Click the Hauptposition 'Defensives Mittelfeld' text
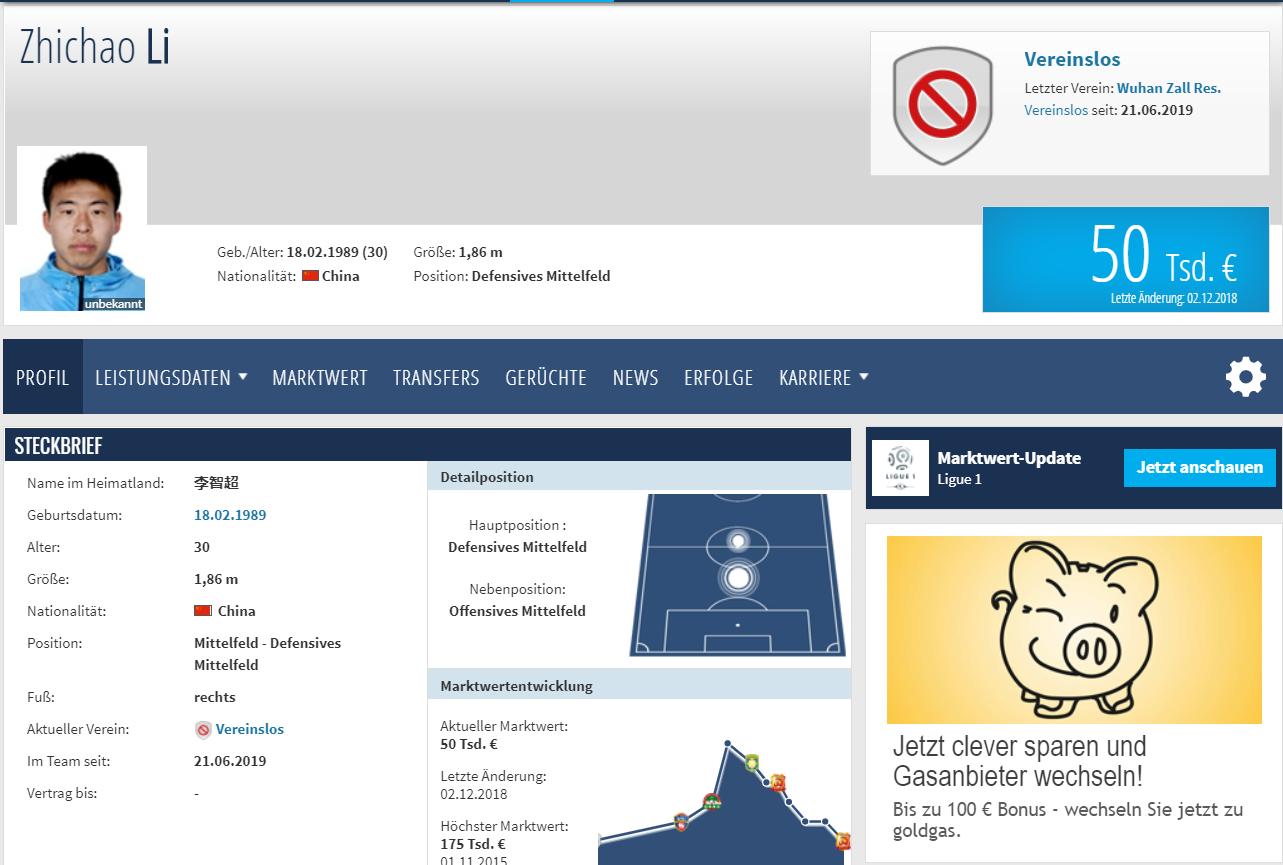Screen dimensions: 1283x865 [517, 547]
